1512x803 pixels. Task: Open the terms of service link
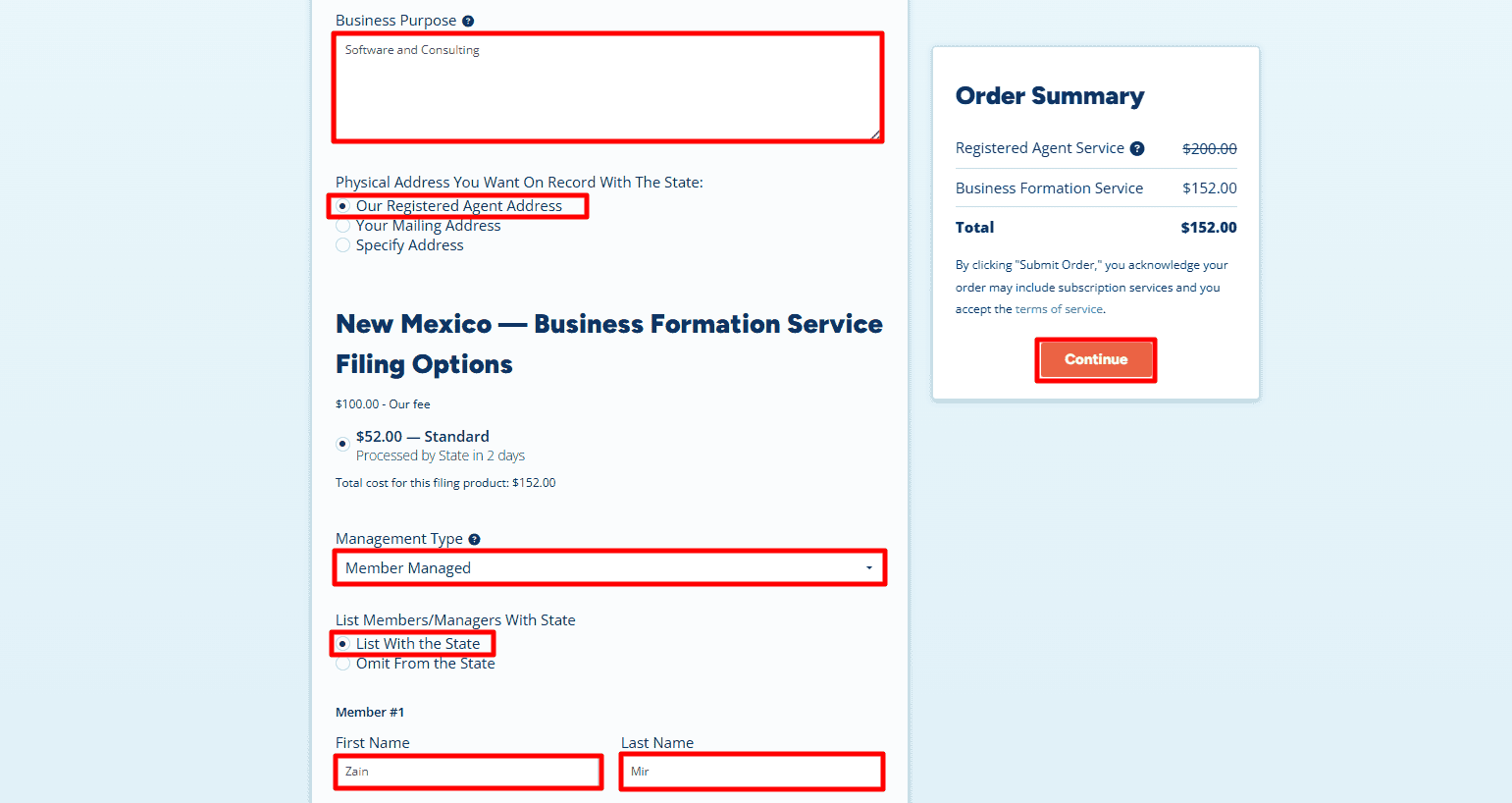[1059, 308]
